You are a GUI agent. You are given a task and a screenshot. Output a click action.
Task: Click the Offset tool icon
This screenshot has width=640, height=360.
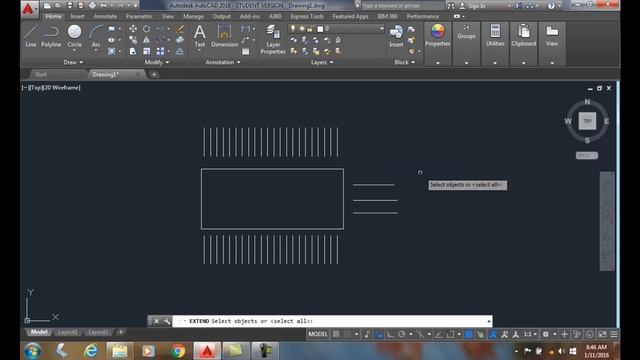pyautogui.click(x=180, y=51)
